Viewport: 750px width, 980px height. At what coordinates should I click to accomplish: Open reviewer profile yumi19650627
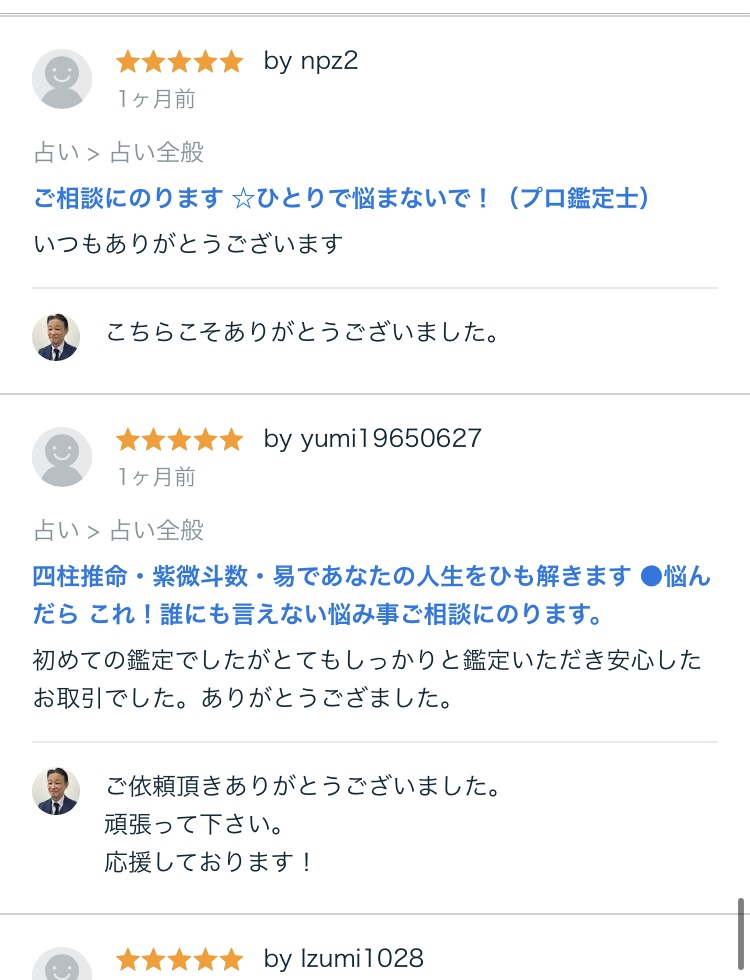coord(373,439)
